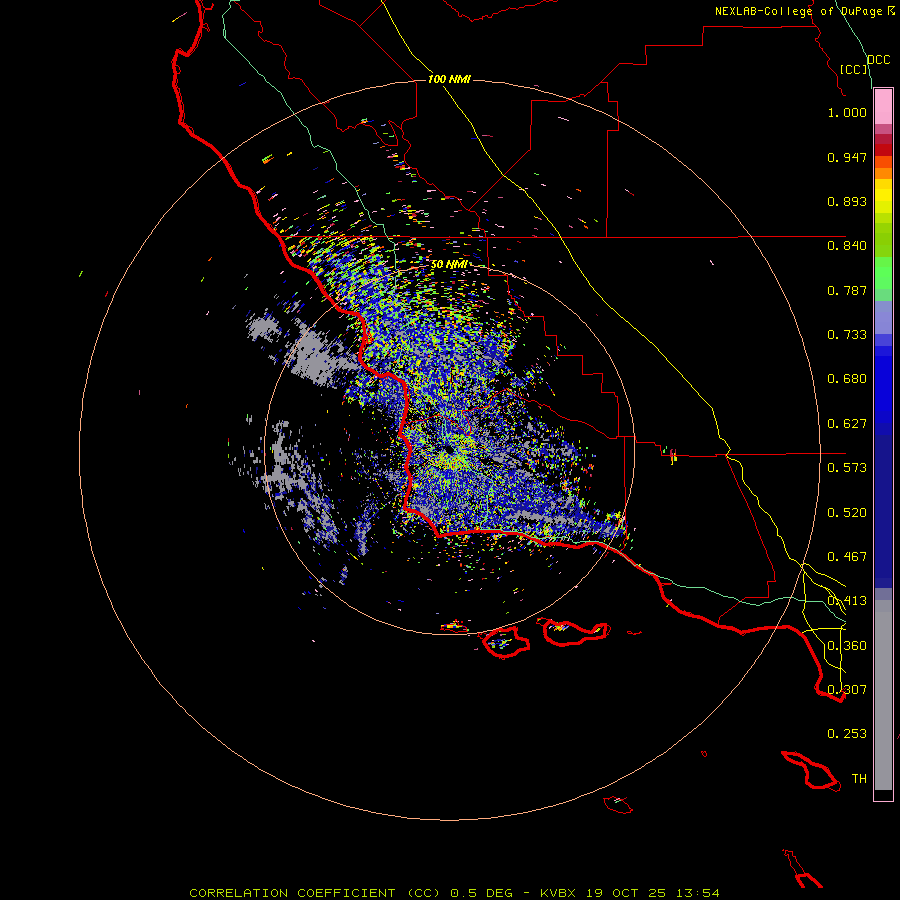Select the 0.893 legend value
This screenshot has height=900, width=900.
(847, 201)
